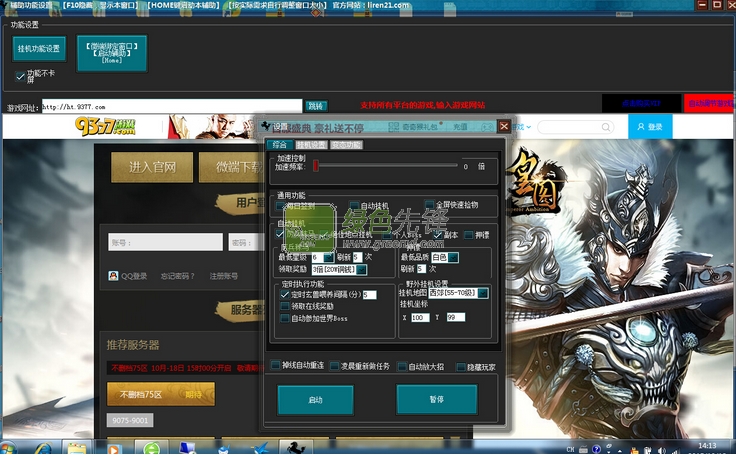Image resolution: width=736 pixels, height=455 pixels.
Task: Close the 设置 dialog with the X button
Action: (x=504, y=126)
